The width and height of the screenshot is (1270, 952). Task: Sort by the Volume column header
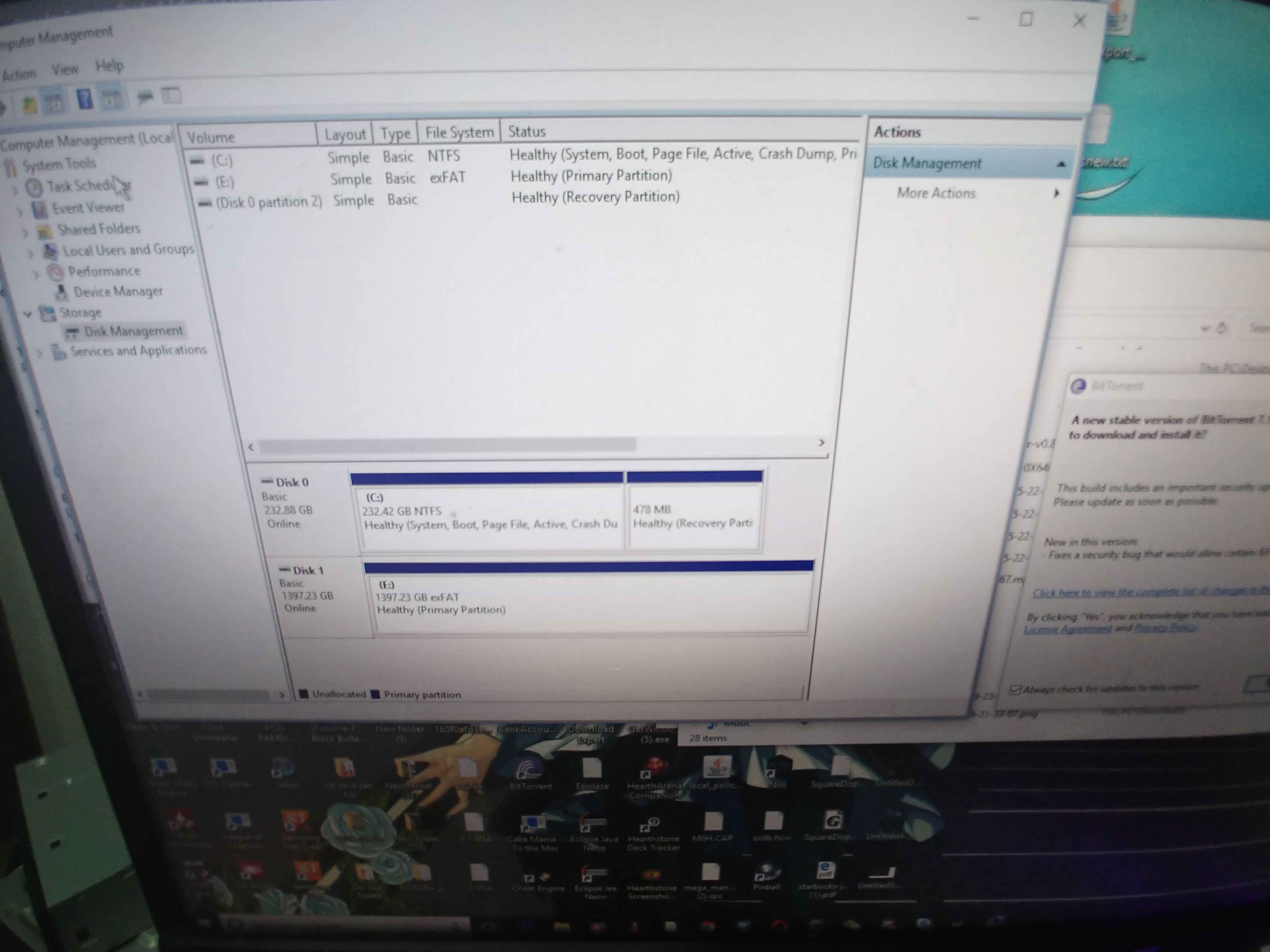[x=249, y=137]
